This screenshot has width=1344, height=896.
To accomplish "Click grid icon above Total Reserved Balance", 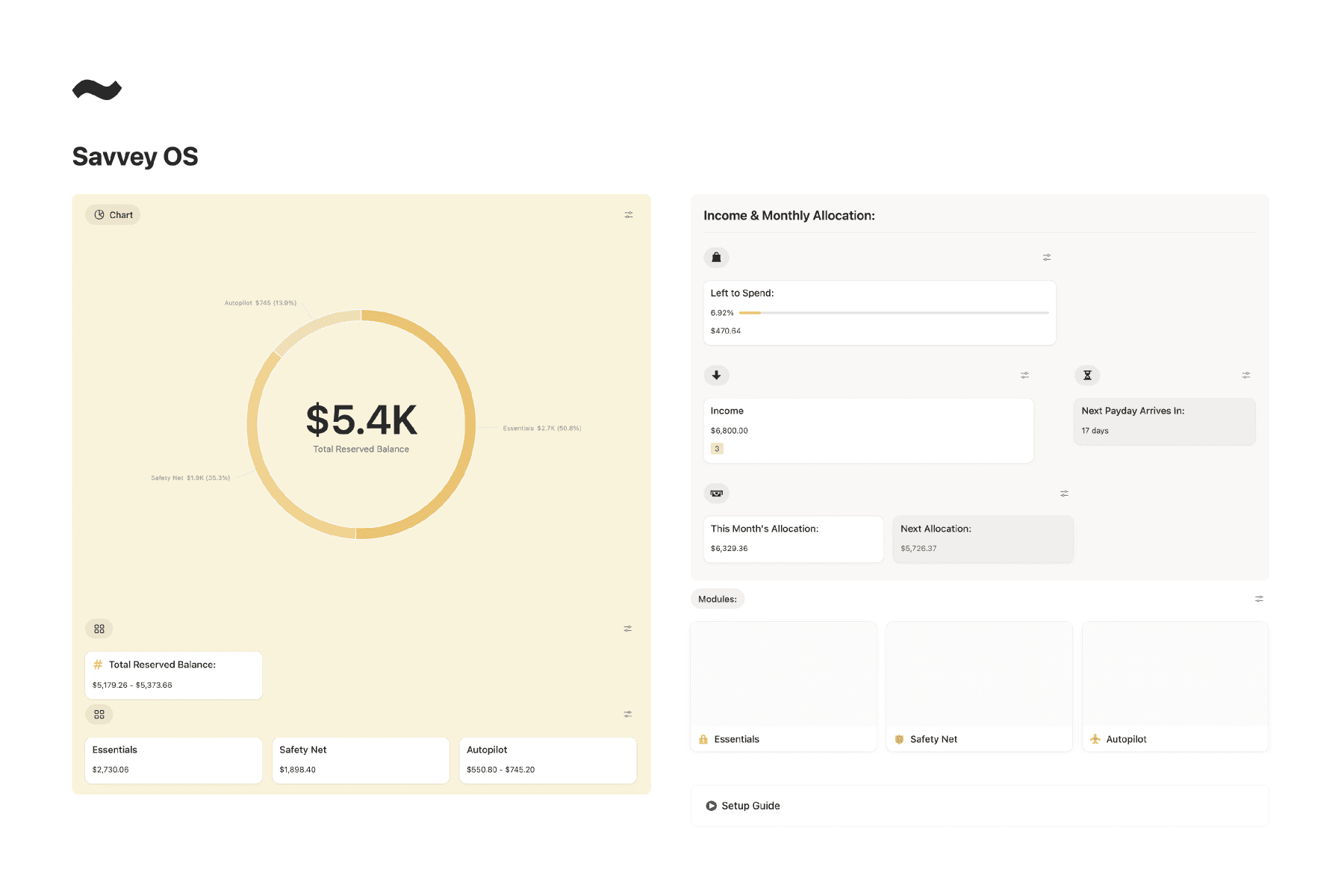I will pos(99,629).
